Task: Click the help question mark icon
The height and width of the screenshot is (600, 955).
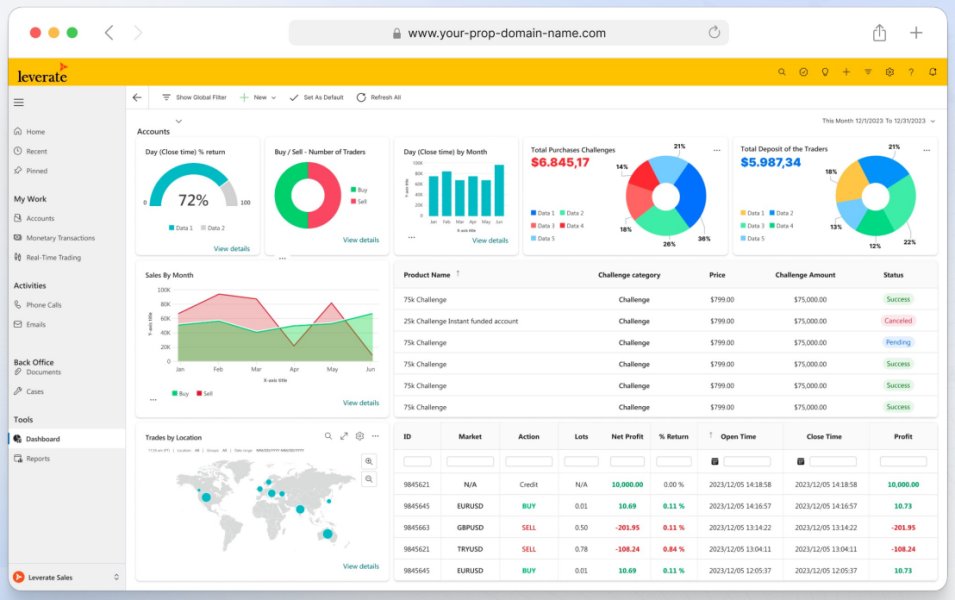Action: 911,72
